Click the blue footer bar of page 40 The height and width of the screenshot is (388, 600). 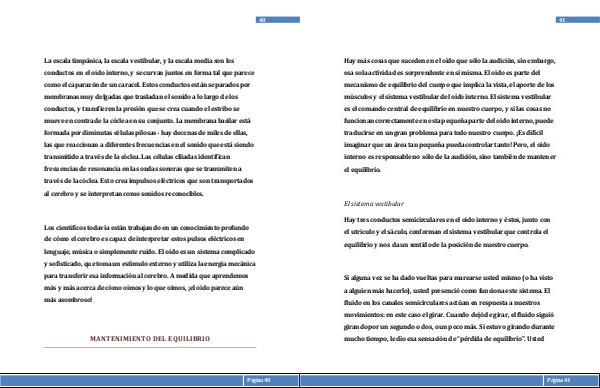[150, 380]
